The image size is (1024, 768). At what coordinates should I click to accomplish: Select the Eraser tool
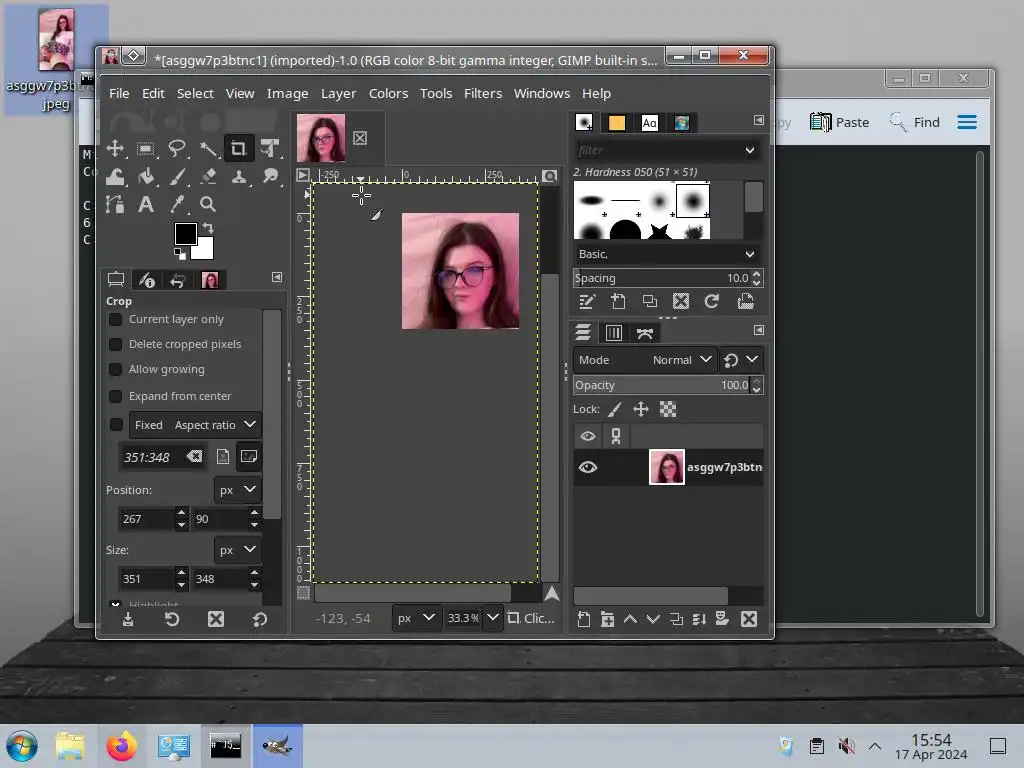tap(208, 177)
